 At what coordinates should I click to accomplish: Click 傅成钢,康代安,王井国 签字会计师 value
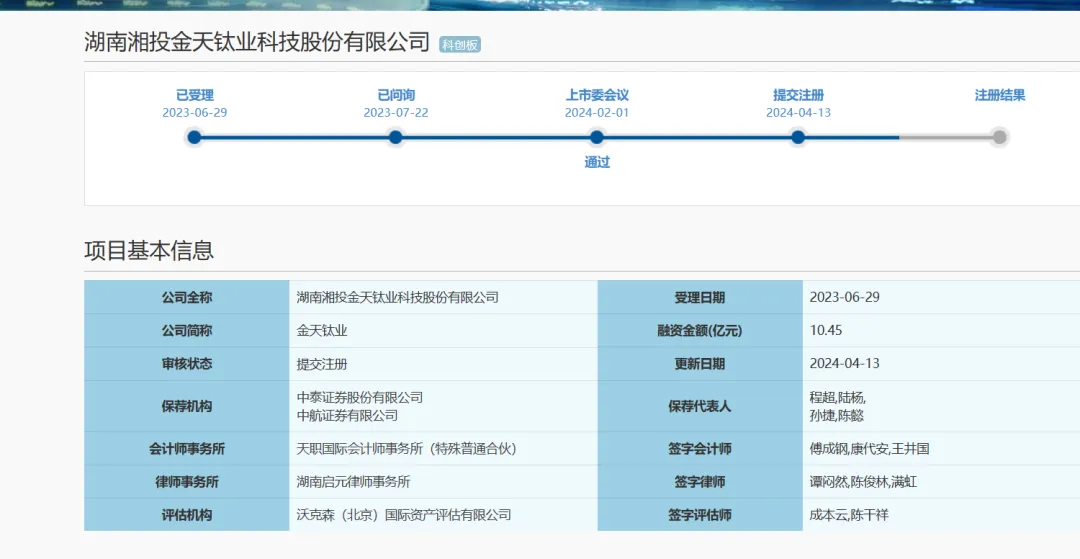point(869,449)
